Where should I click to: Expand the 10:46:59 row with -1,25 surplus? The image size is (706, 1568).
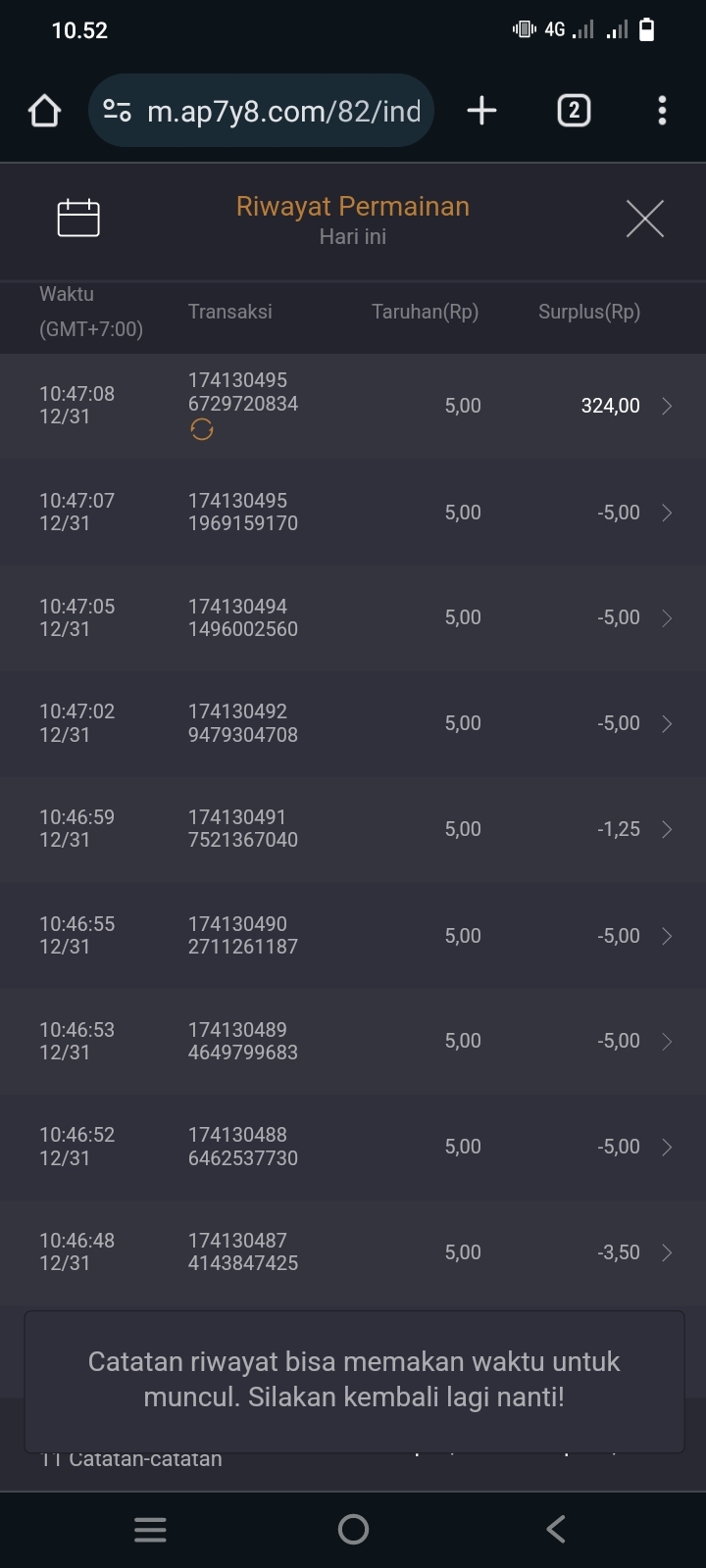coord(667,829)
